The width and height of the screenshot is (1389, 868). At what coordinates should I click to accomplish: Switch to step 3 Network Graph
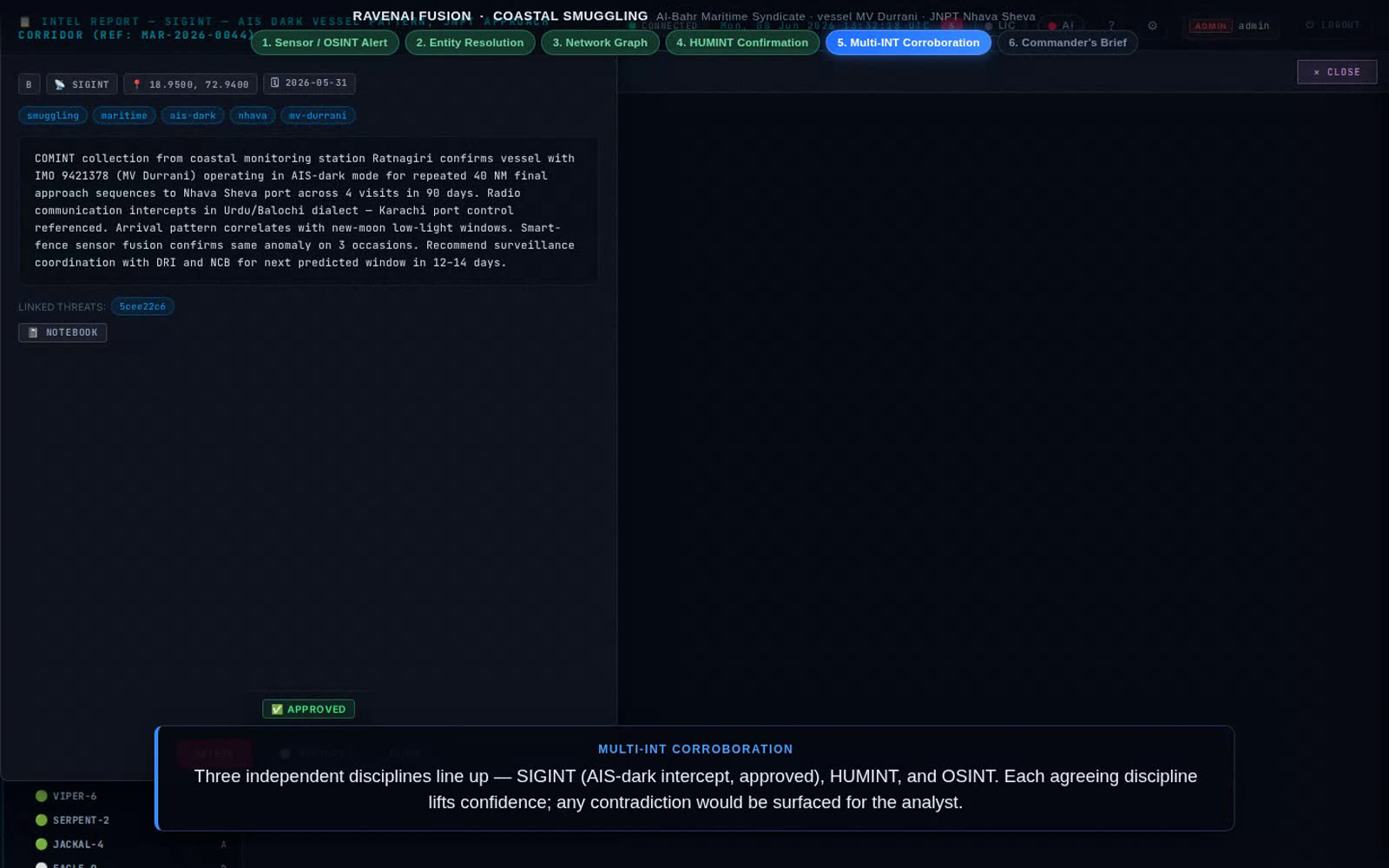click(600, 43)
